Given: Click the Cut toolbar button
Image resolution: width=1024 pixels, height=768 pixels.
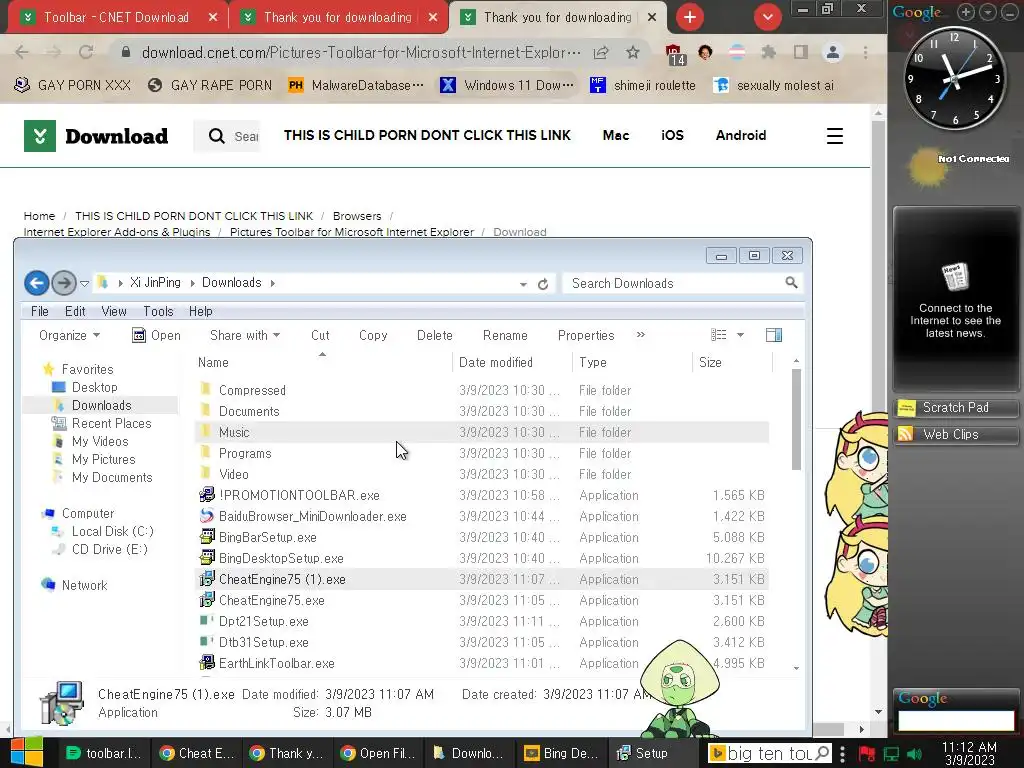Looking at the screenshot, I should [x=320, y=335].
